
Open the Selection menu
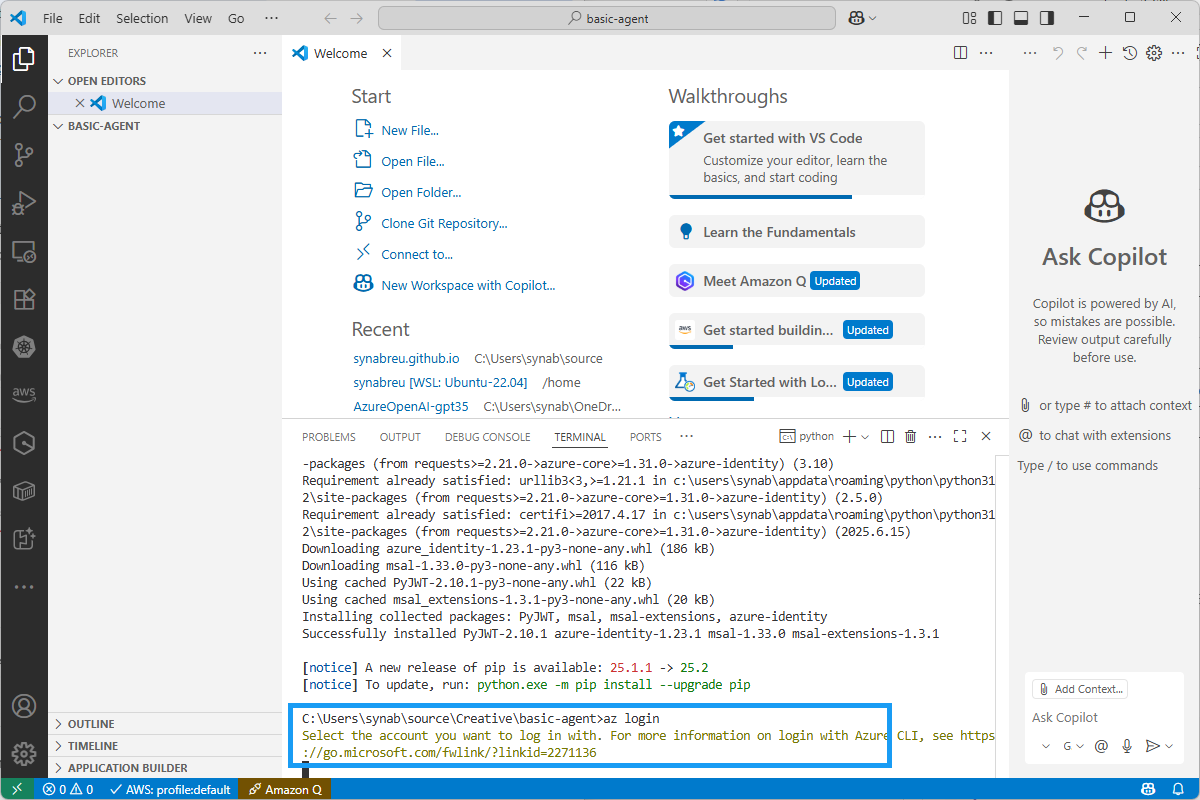click(142, 18)
